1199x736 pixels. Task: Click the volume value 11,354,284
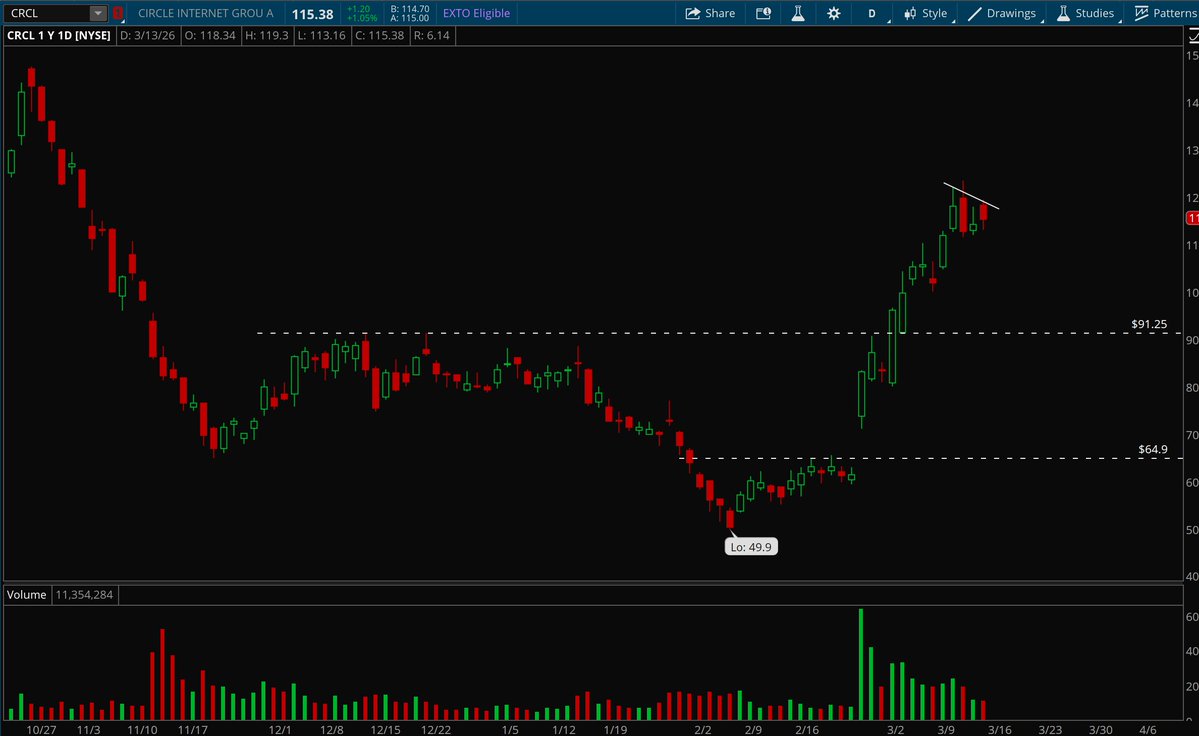(84, 595)
